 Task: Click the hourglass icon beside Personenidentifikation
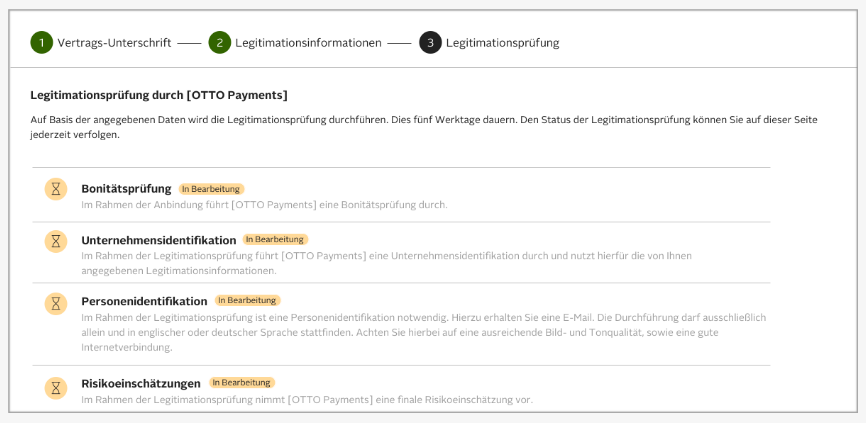[x=56, y=303]
